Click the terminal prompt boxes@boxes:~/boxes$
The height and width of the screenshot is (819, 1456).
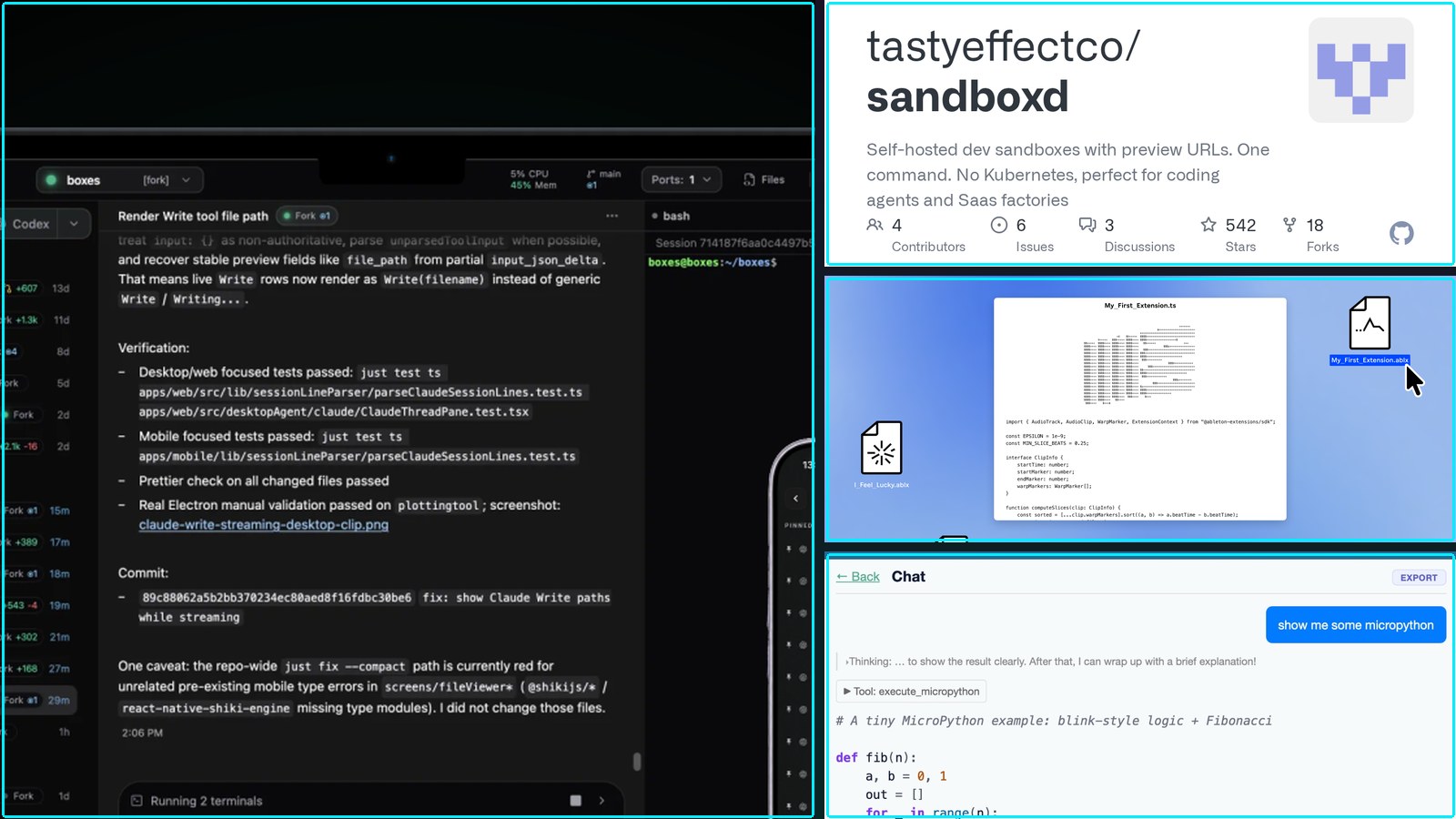[x=713, y=262]
